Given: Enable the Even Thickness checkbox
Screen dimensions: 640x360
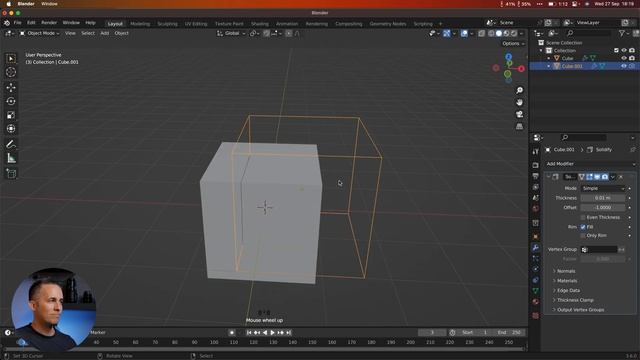Looking at the screenshot, I should 583,218.
